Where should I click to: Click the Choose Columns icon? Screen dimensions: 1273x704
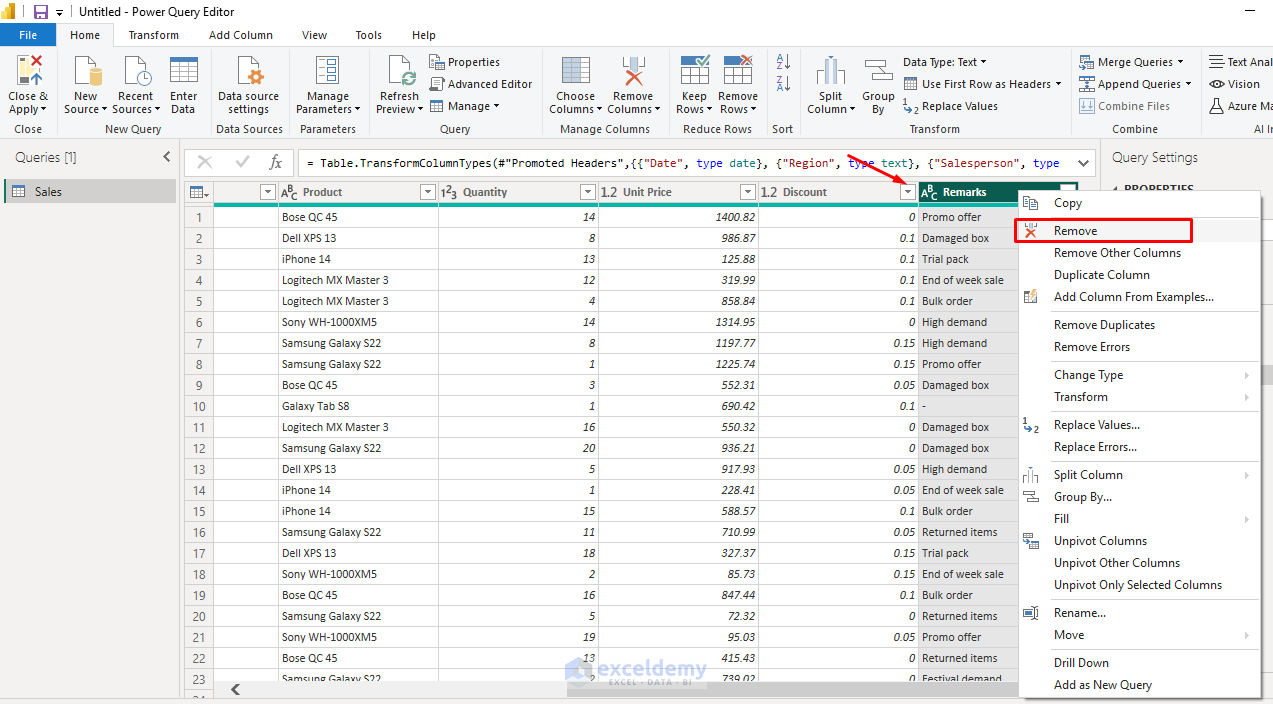click(575, 74)
